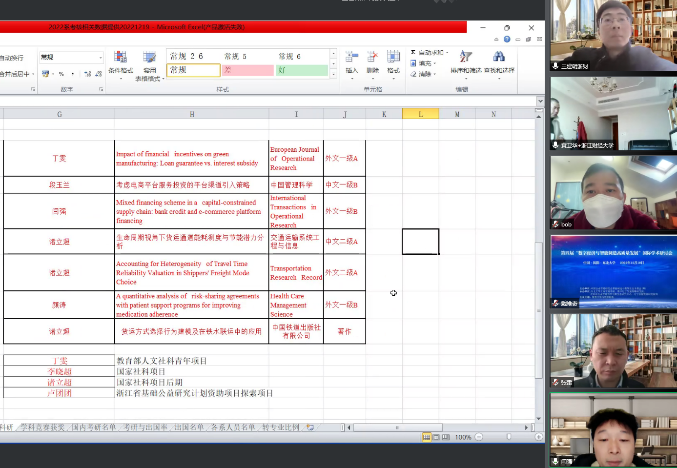Click the insert new worksheet tab icon
Screen dimensions: 677x468
[311, 427]
